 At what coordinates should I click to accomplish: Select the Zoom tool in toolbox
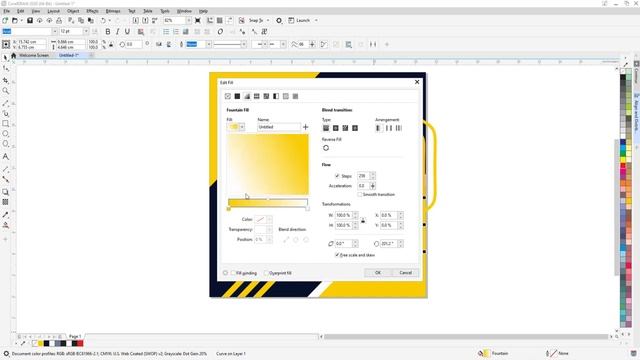(5, 91)
